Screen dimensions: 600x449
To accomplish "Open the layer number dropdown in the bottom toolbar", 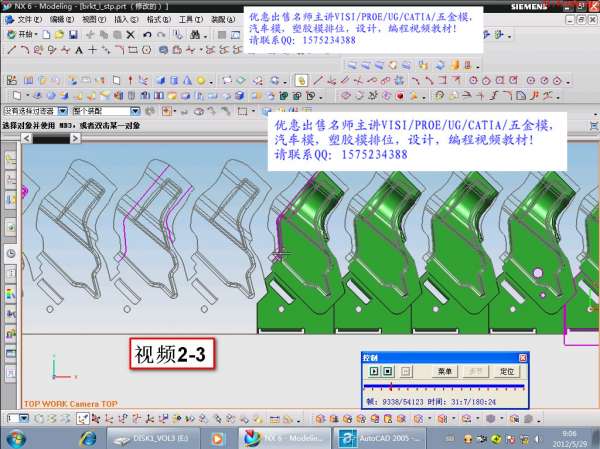I will point(24,418).
